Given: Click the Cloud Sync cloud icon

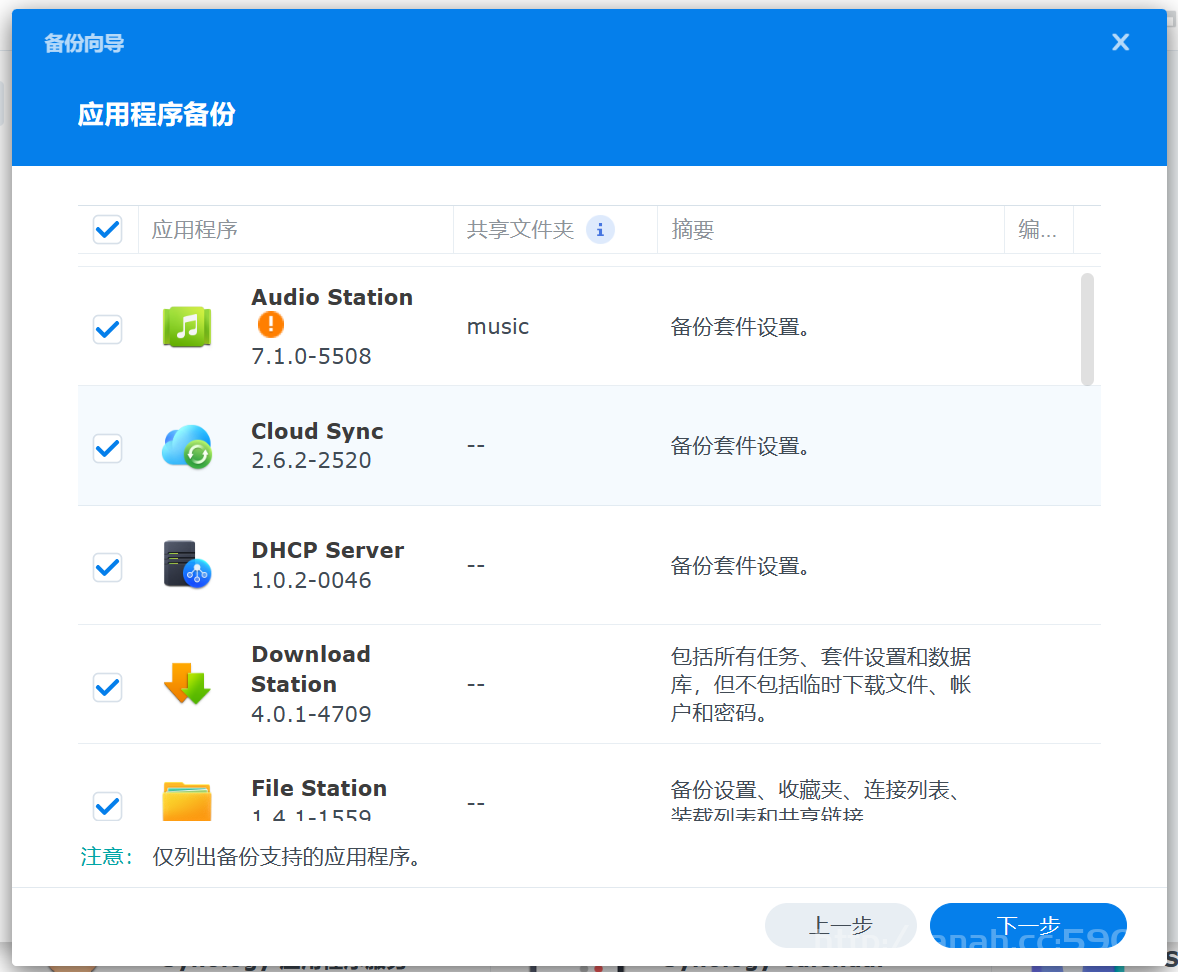Looking at the screenshot, I should click(x=187, y=446).
